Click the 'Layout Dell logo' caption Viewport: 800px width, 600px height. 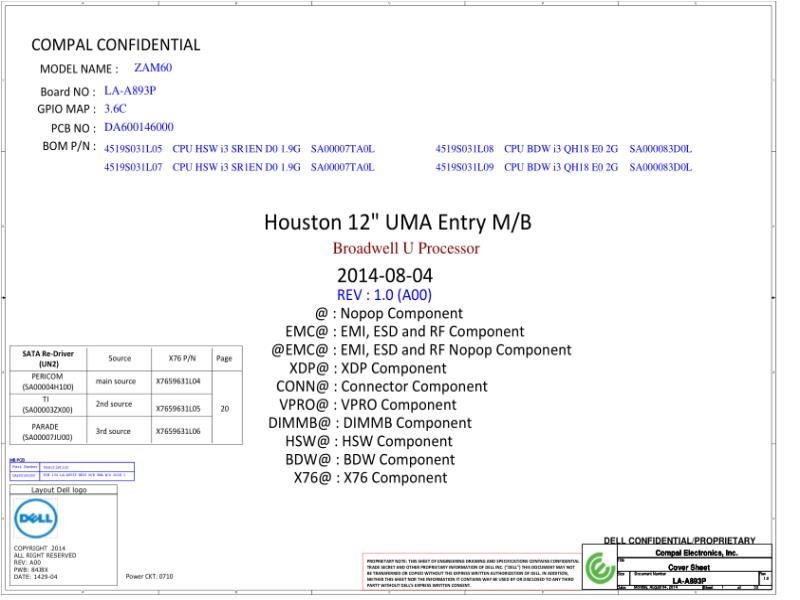point(59,490)
